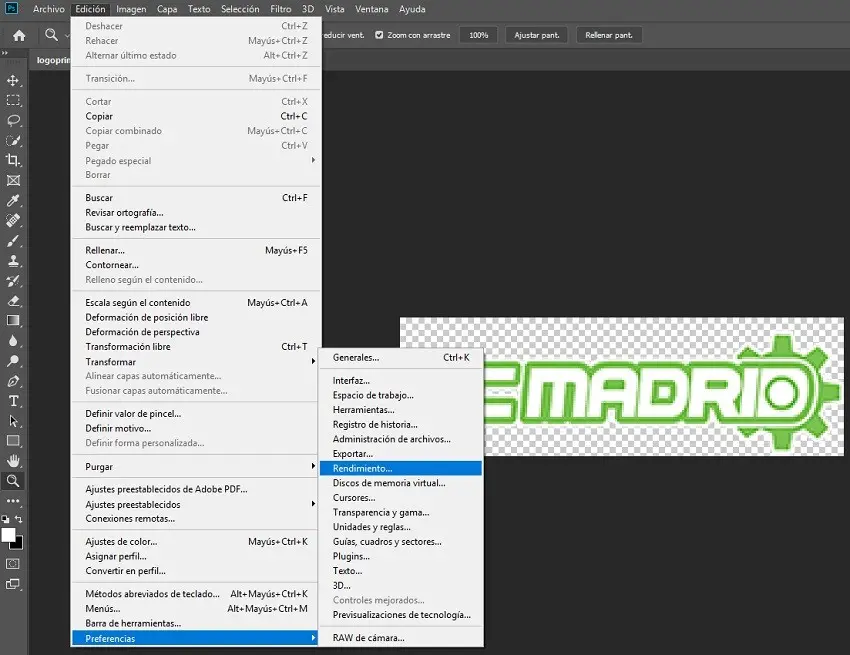
Task: Click the Photoshop logo icon
Action: (11, 8)
